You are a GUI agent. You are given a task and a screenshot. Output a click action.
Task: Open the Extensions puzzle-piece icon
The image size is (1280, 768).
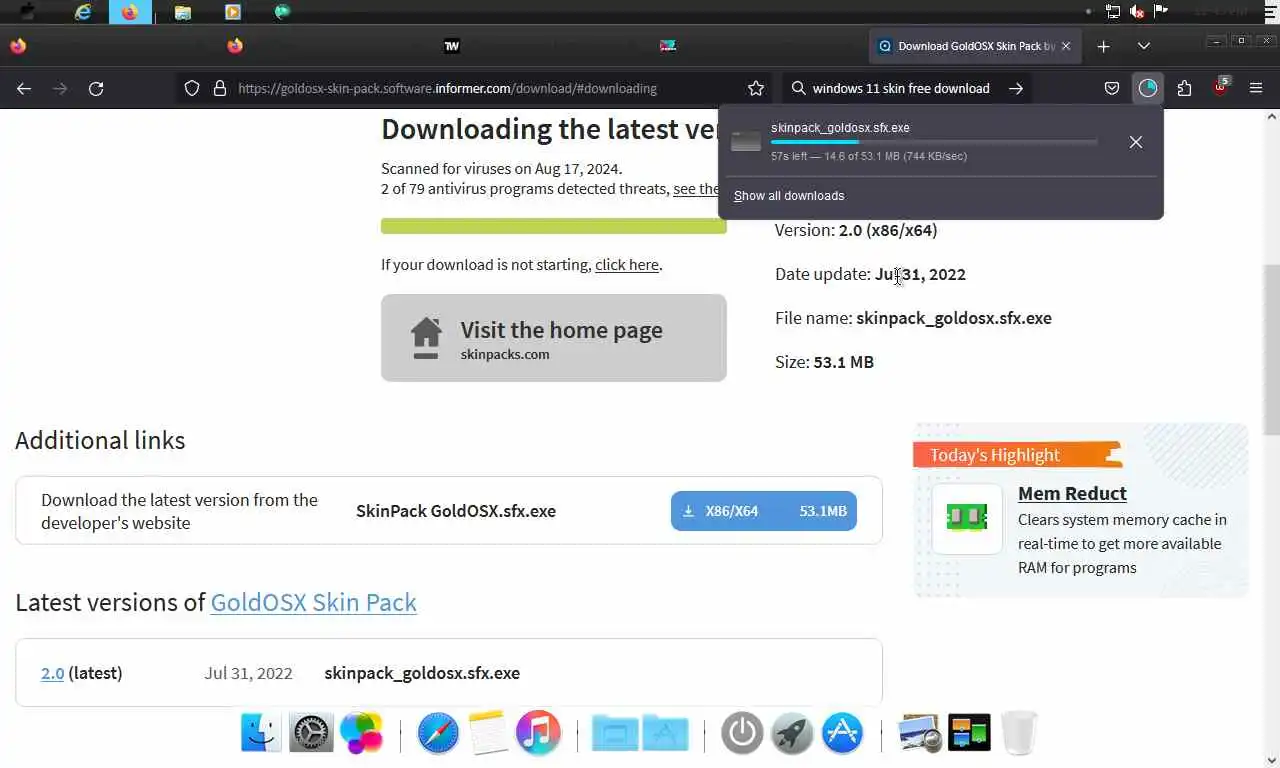[x=1184, y=88]
